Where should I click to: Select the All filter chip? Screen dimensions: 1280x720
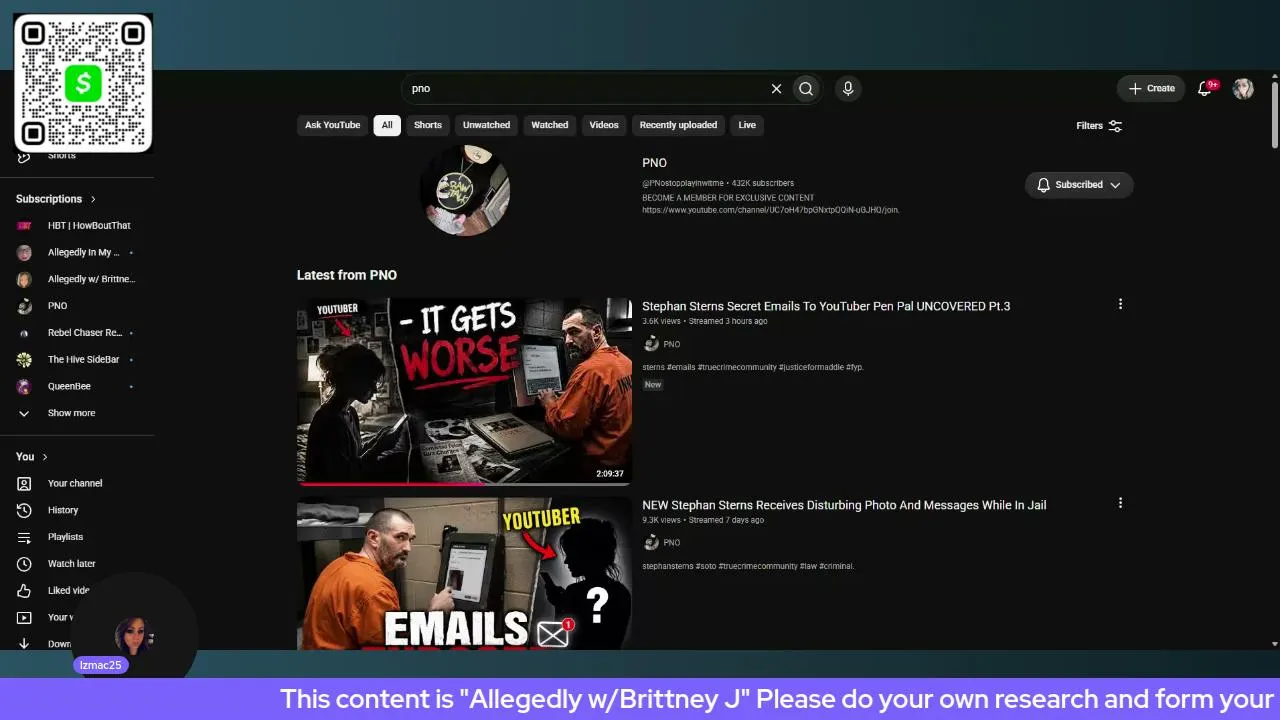click(x=387, y=125)
